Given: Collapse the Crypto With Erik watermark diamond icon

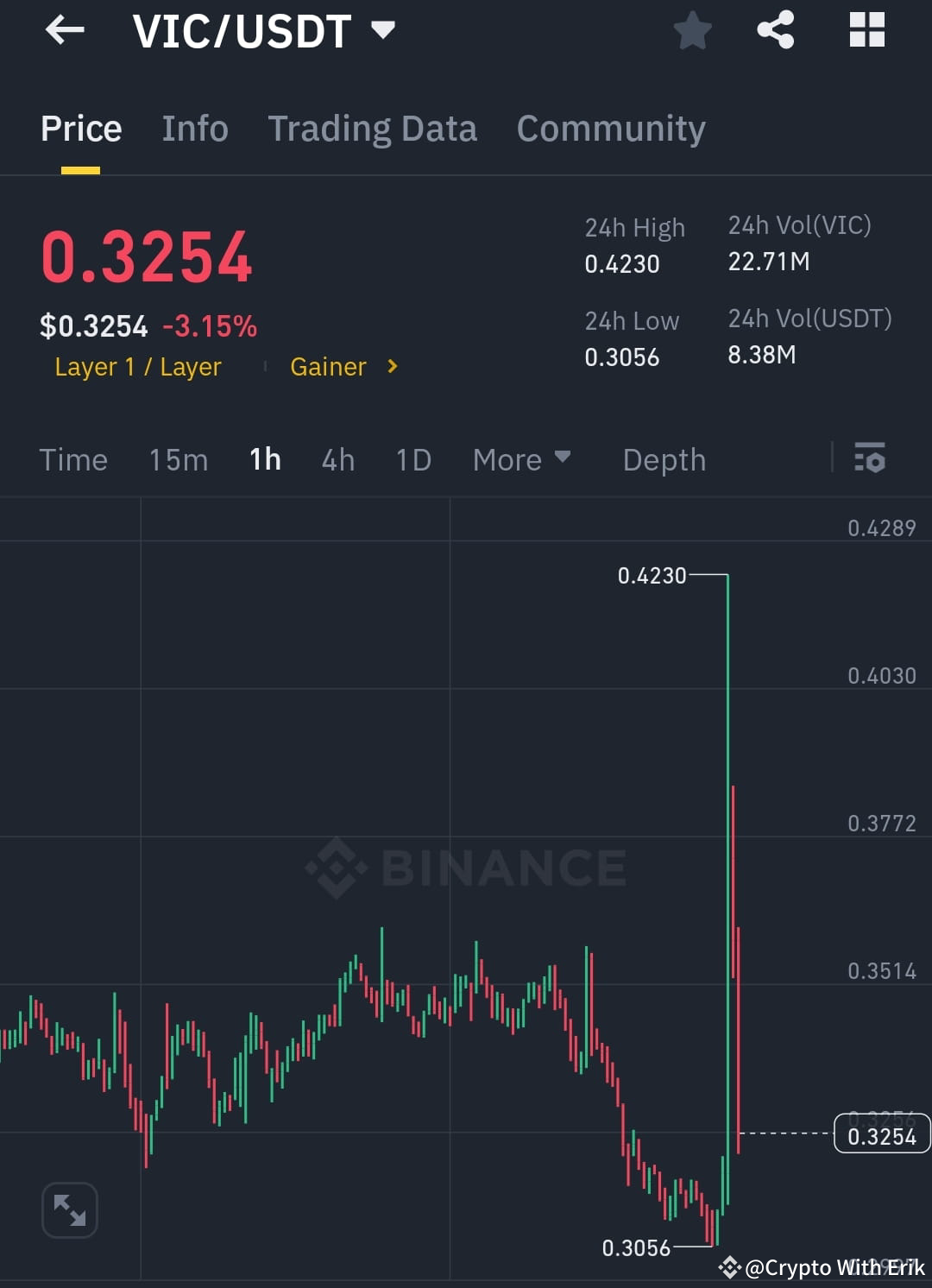Looking at the screenshot, I should pos(729,1267).
